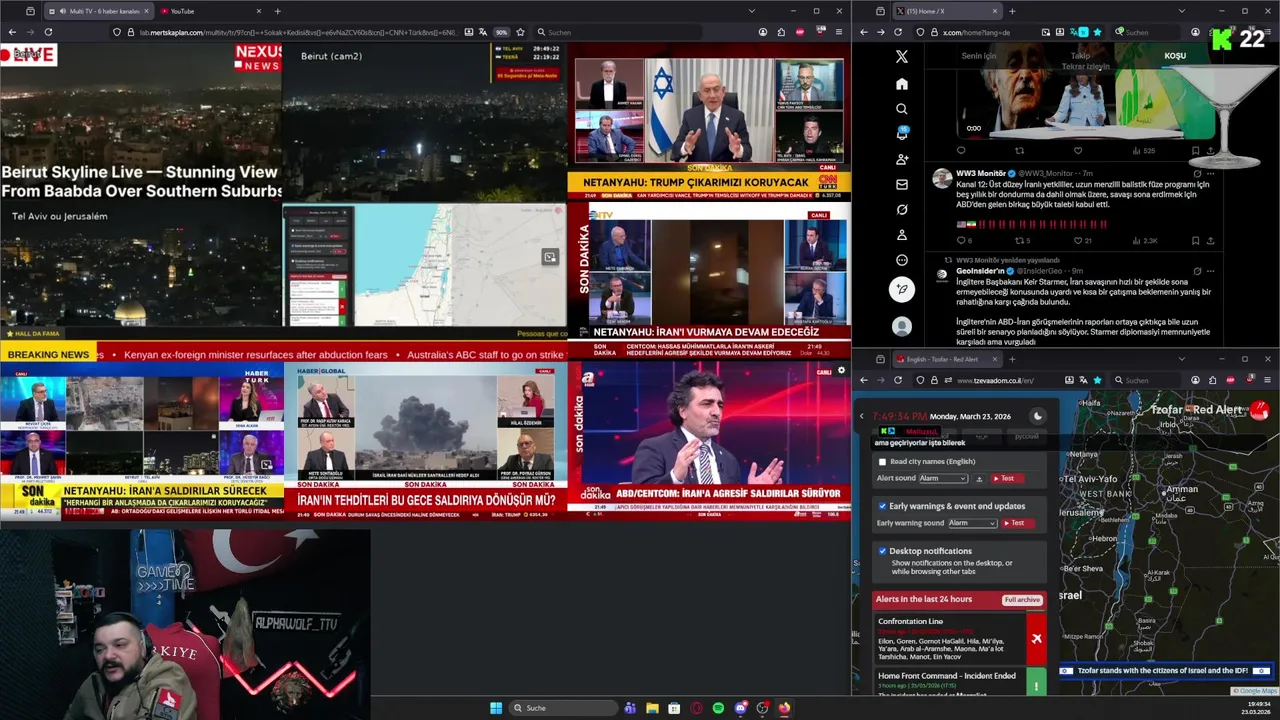Open Spotify from the taskbar

(718, 708)
